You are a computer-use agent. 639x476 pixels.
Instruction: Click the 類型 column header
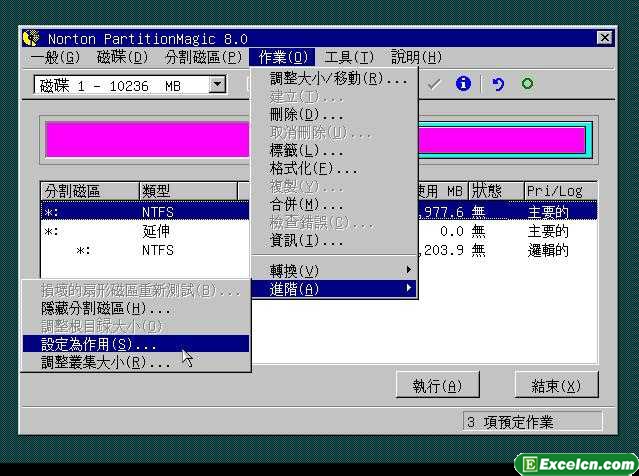coord(188,191)
